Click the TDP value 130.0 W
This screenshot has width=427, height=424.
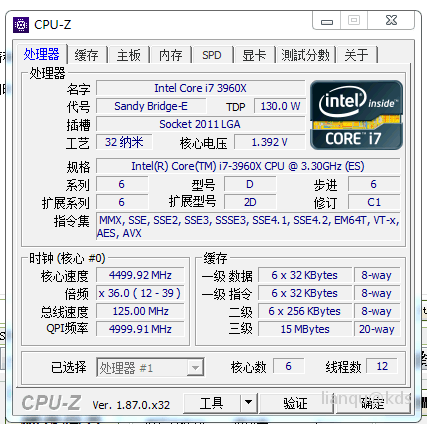280,106
